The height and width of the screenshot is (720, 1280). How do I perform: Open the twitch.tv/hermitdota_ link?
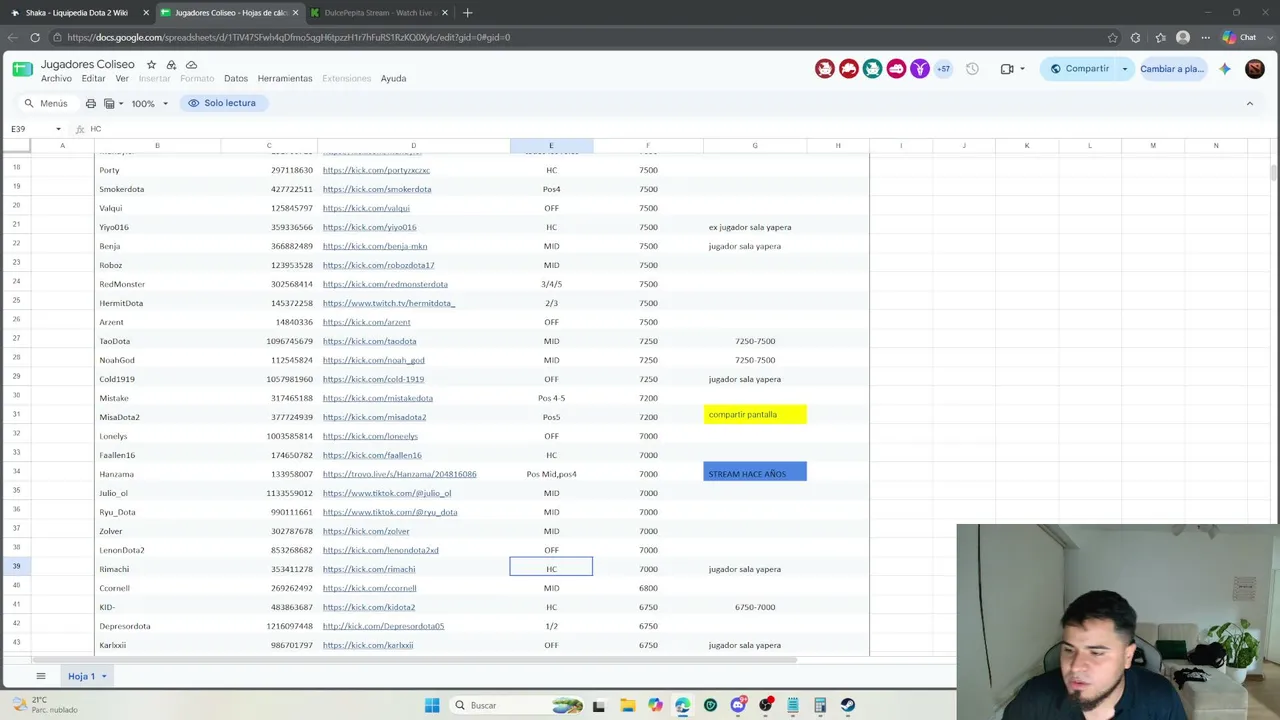click(x=389, y=303)
